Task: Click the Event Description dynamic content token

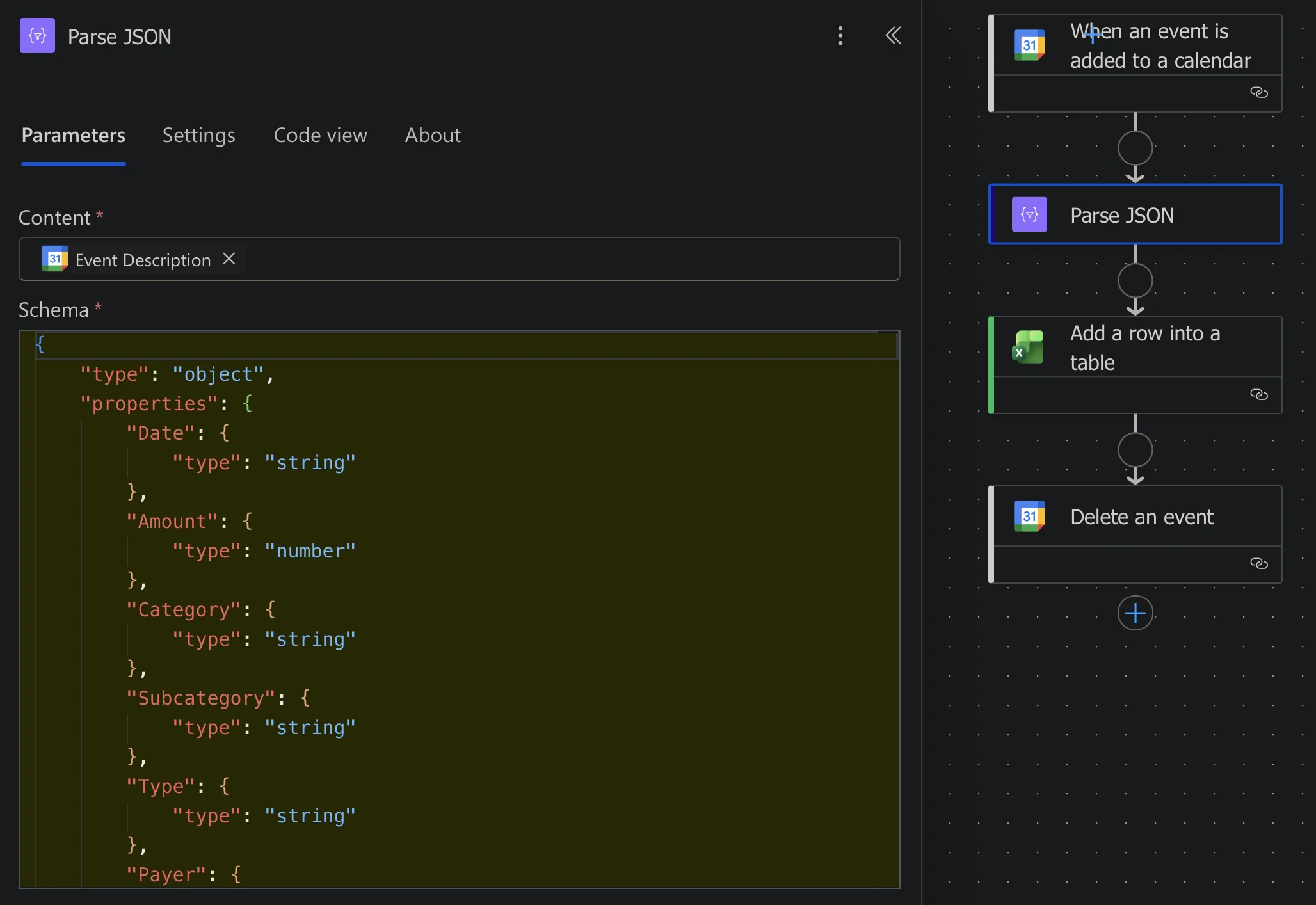Action: pos(142,259)
